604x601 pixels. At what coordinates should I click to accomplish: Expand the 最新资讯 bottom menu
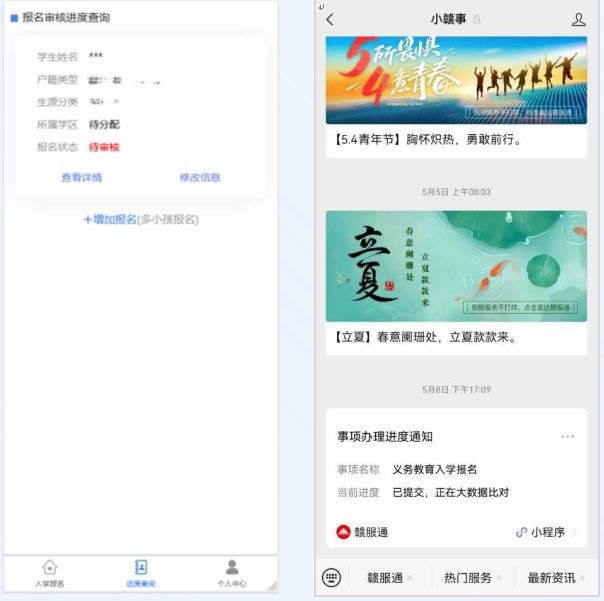tap(555, 578)
